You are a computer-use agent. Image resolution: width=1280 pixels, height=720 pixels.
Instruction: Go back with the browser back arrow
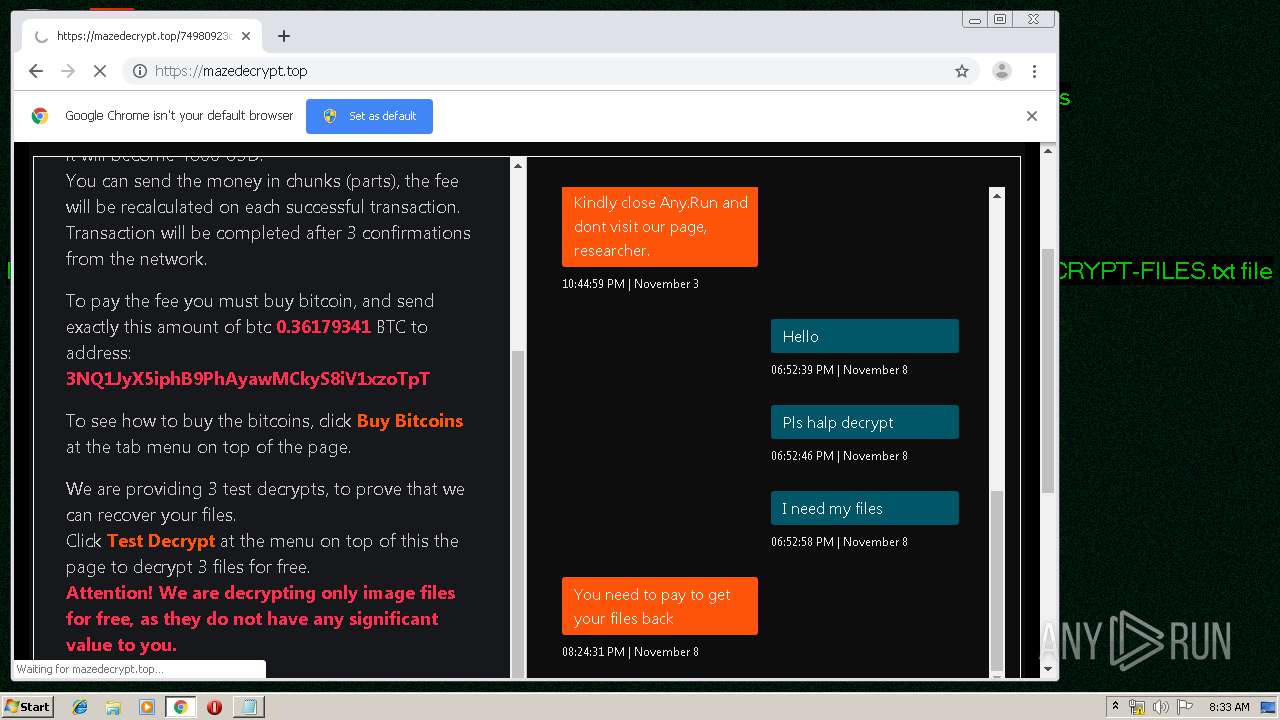[36, 71]
